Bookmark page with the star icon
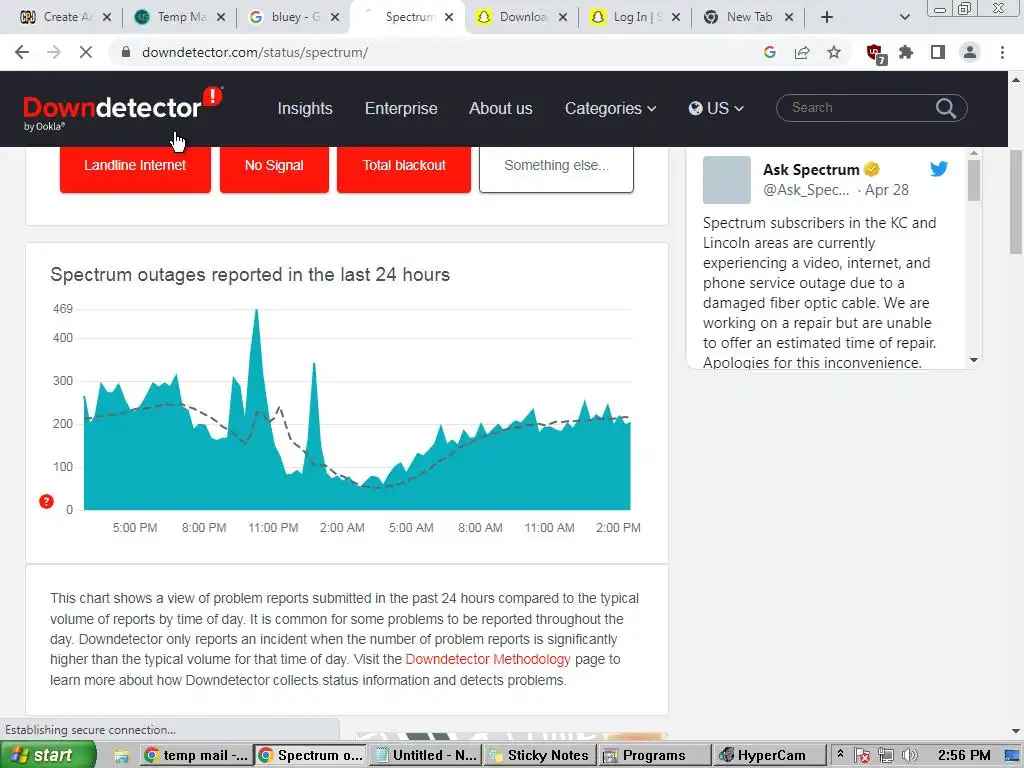This screenshot has width=1024, height=768. click(834, 52)
